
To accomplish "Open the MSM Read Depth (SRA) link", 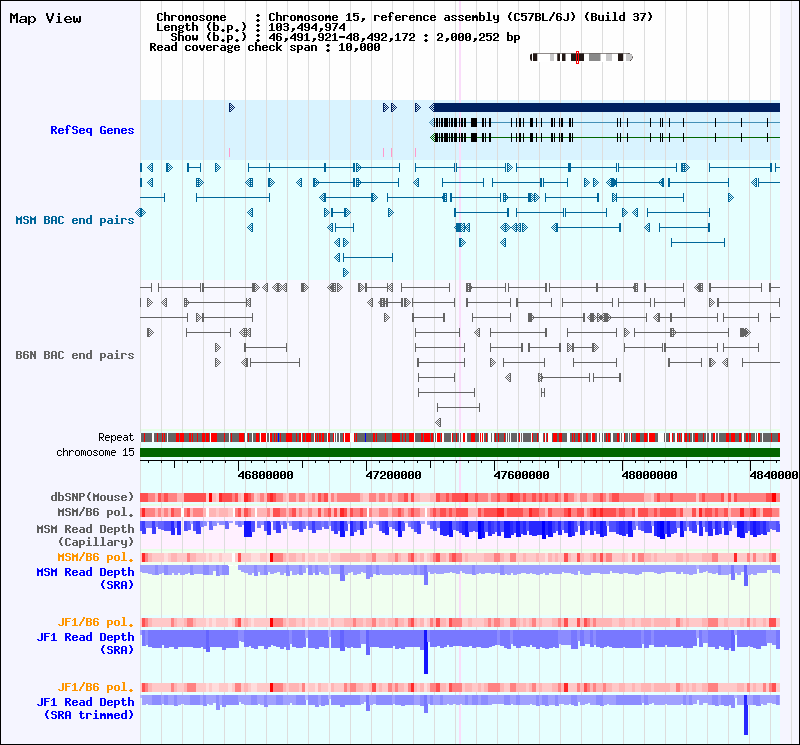I will [x=86, y=578].
